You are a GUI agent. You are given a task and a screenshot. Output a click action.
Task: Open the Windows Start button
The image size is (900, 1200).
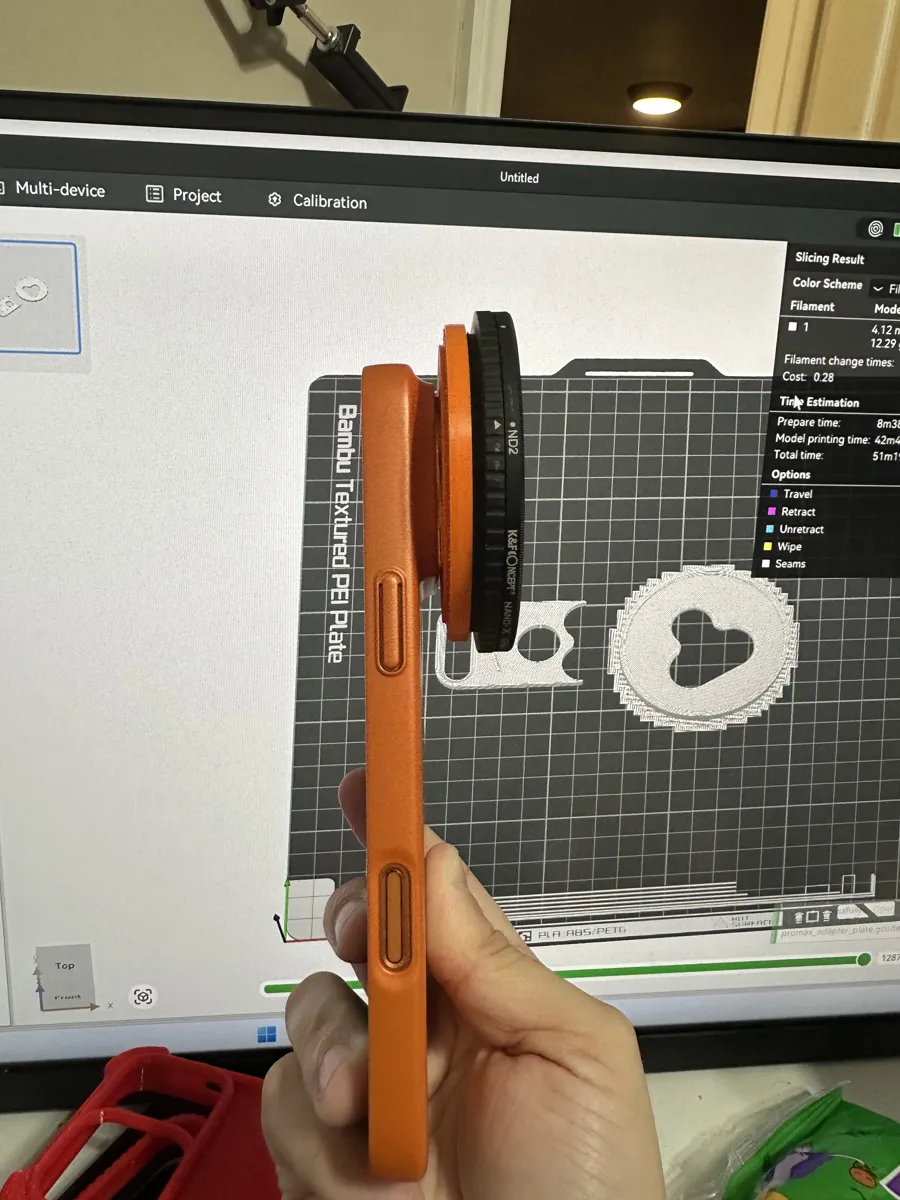[x=267, y=1035]
